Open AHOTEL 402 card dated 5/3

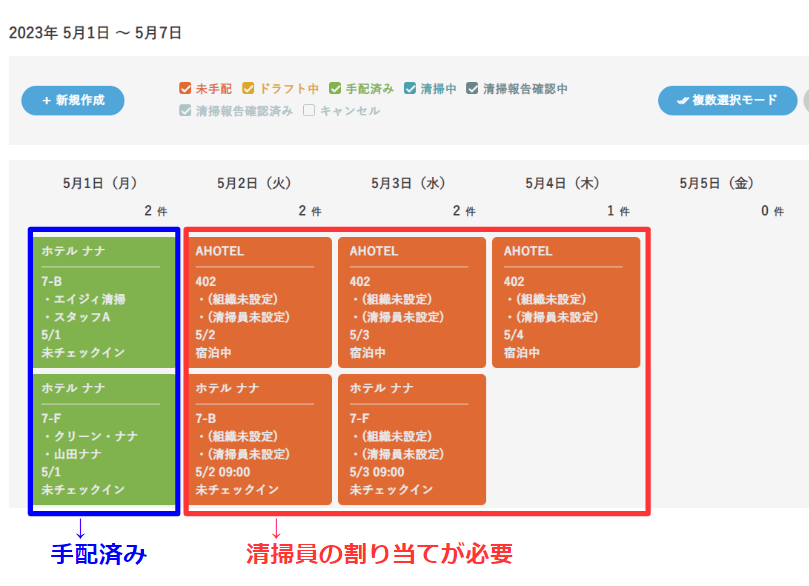coord(412,302)
